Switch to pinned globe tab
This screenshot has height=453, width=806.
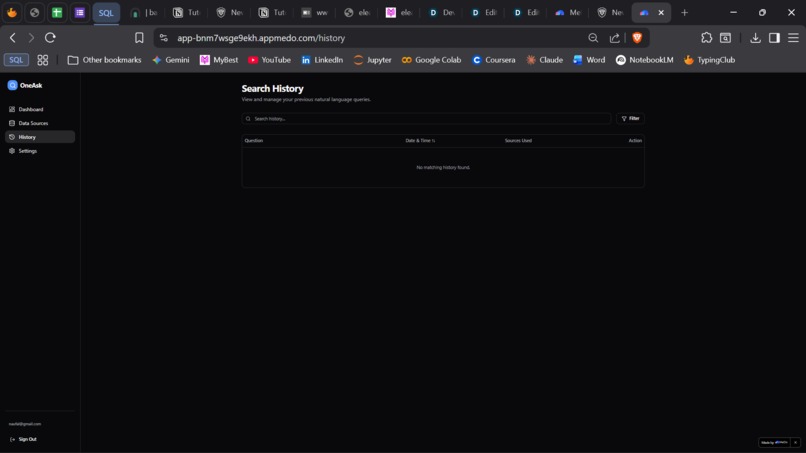[x=34, y=12]
